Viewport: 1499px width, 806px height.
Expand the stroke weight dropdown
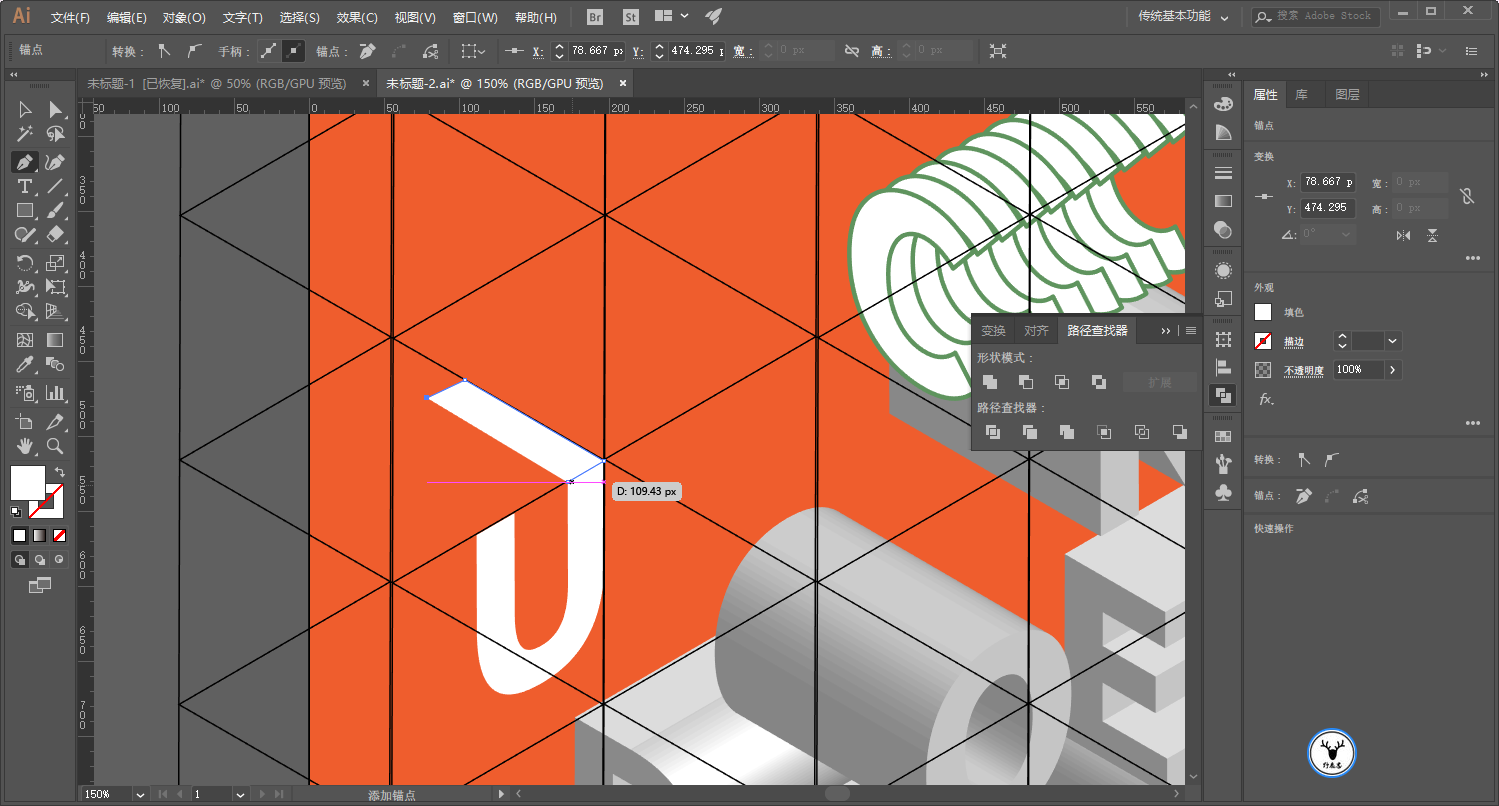coord(1393,341)
